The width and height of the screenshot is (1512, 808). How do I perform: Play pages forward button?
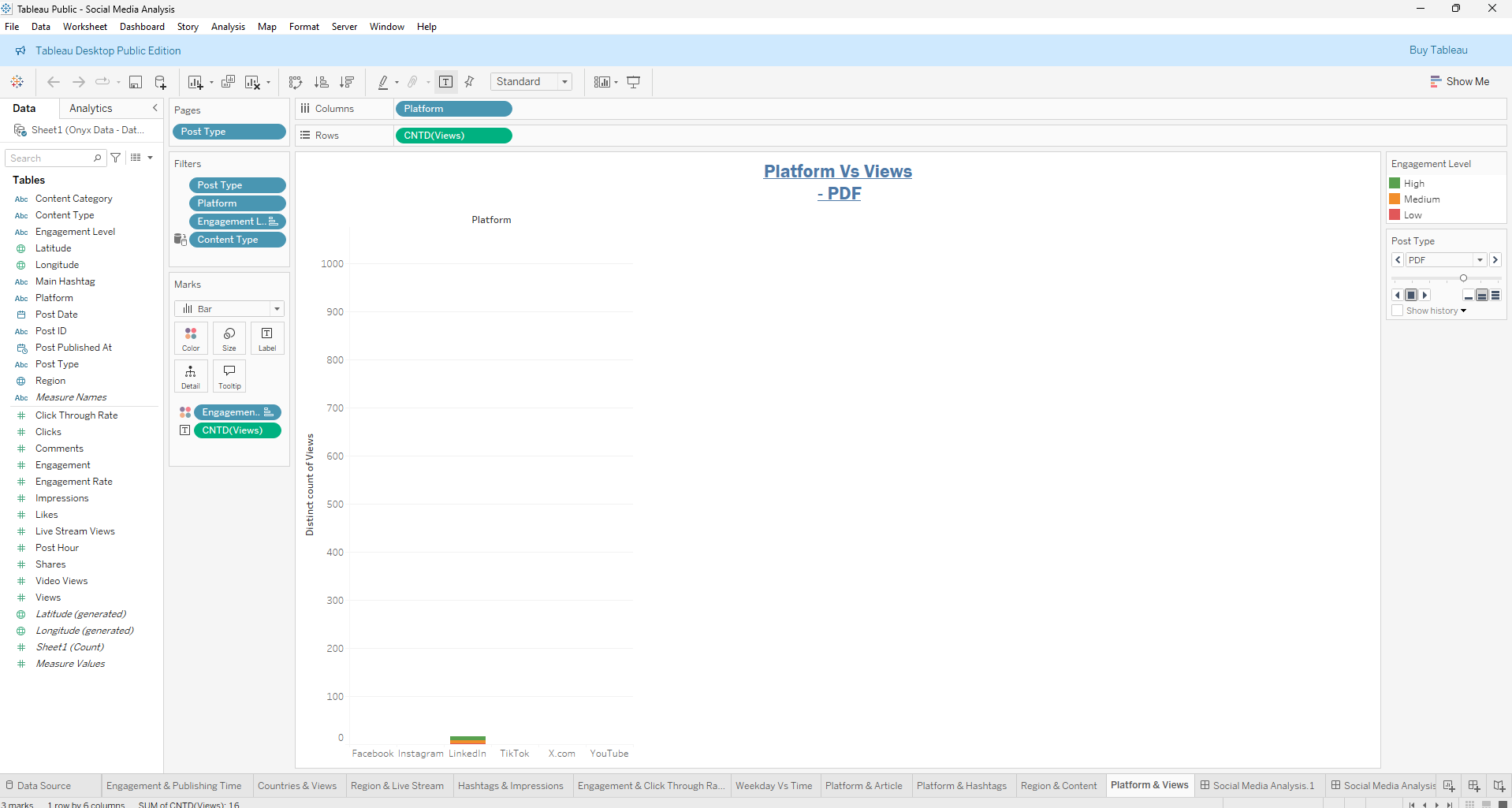[x=1424, y=295]
